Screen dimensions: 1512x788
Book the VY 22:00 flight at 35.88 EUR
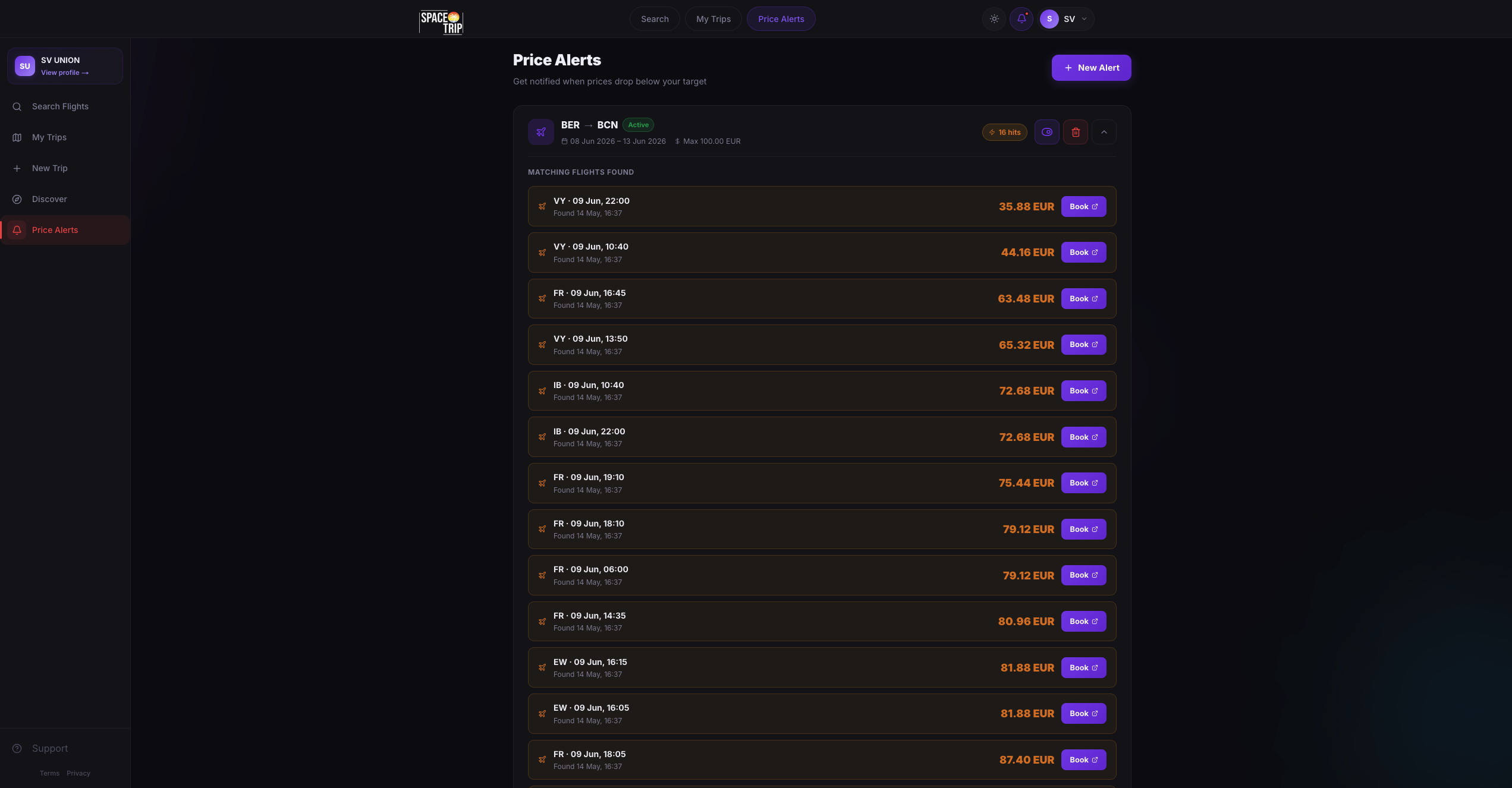[x=1083, y=207]
